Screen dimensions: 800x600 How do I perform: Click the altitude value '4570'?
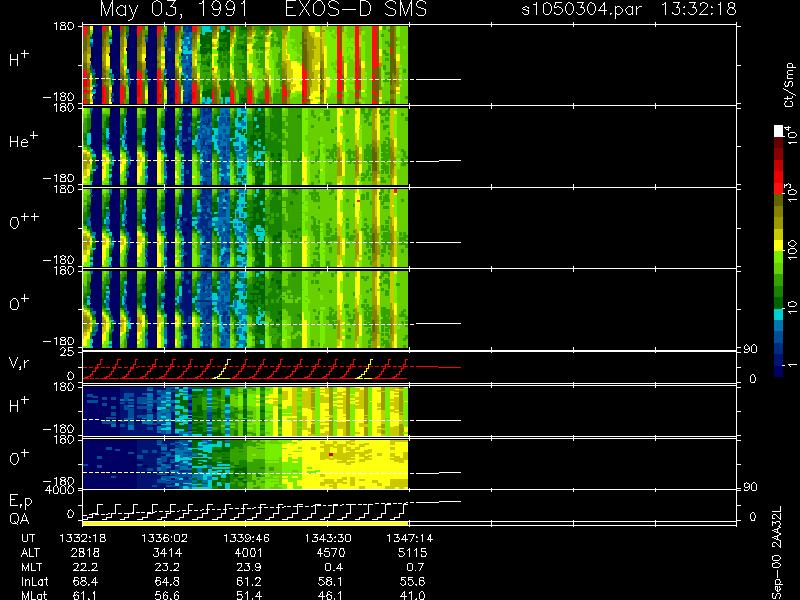pyautogui.click(x=331, y=553)
